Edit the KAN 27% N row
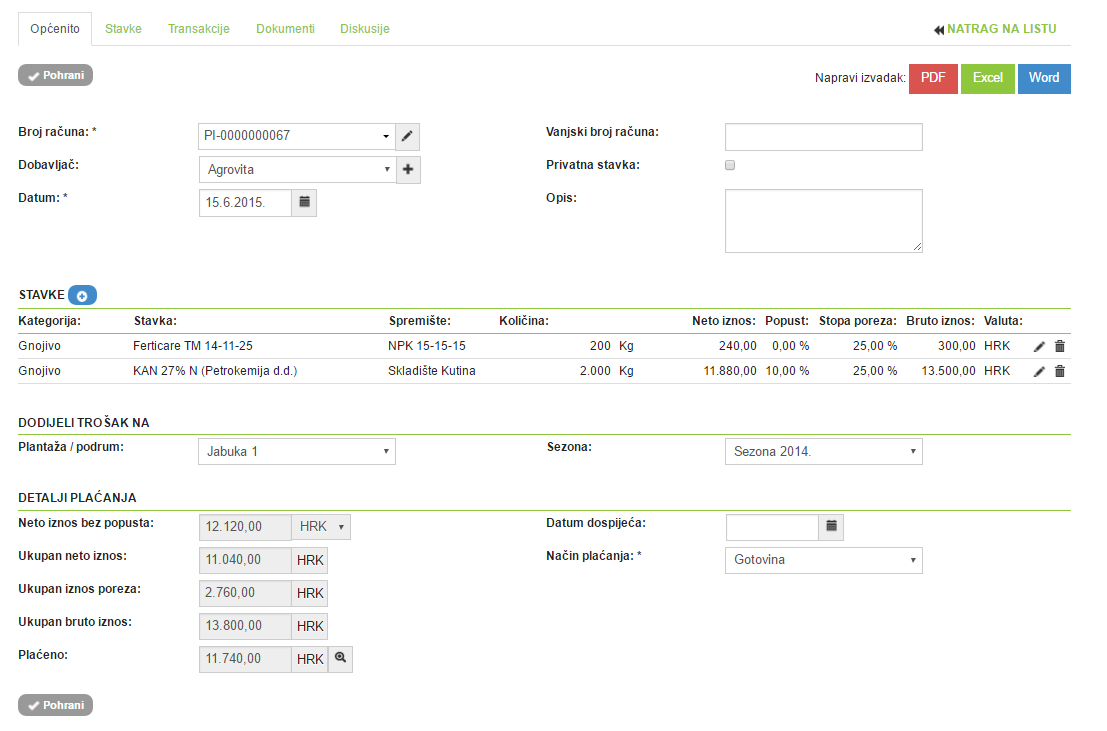The height and width of the screenshot is (731, 1107). (1039, 371)
